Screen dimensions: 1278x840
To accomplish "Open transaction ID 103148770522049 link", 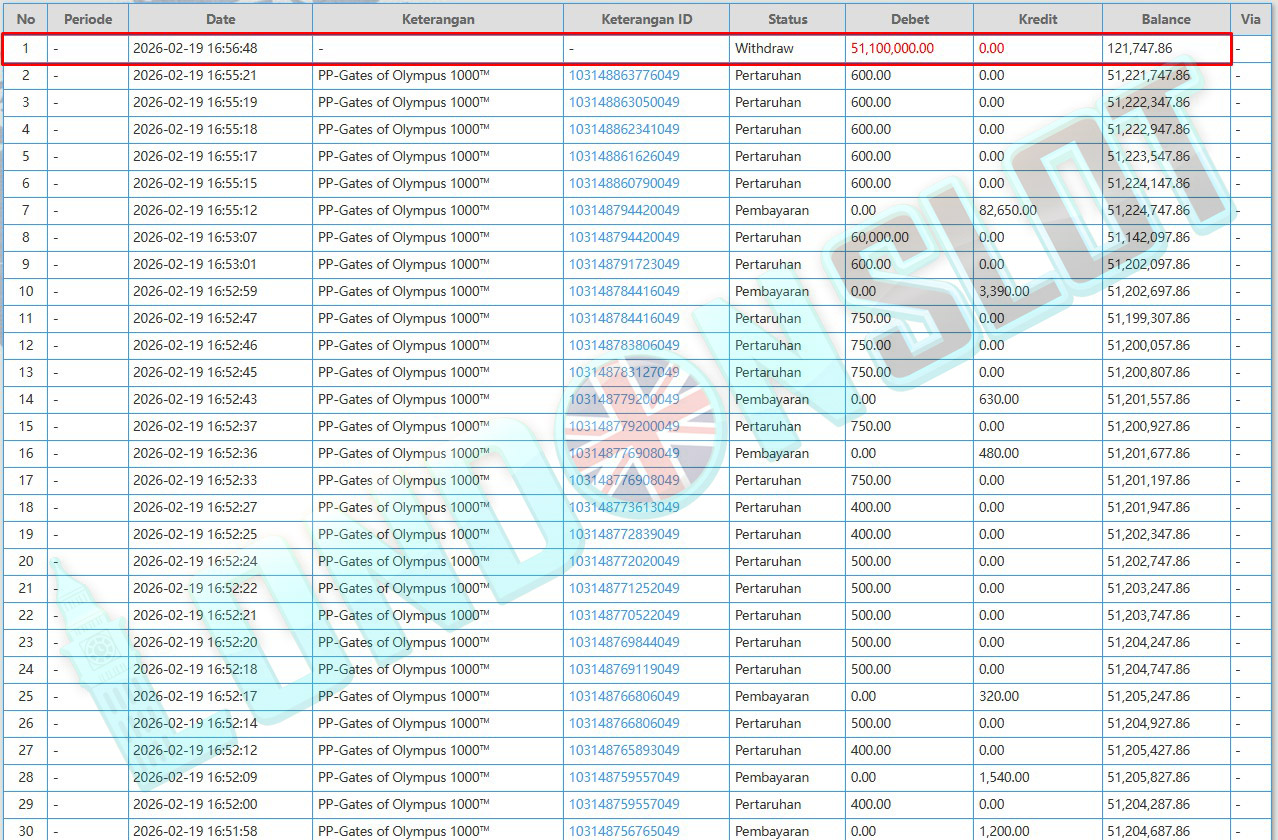I will 624,615.
